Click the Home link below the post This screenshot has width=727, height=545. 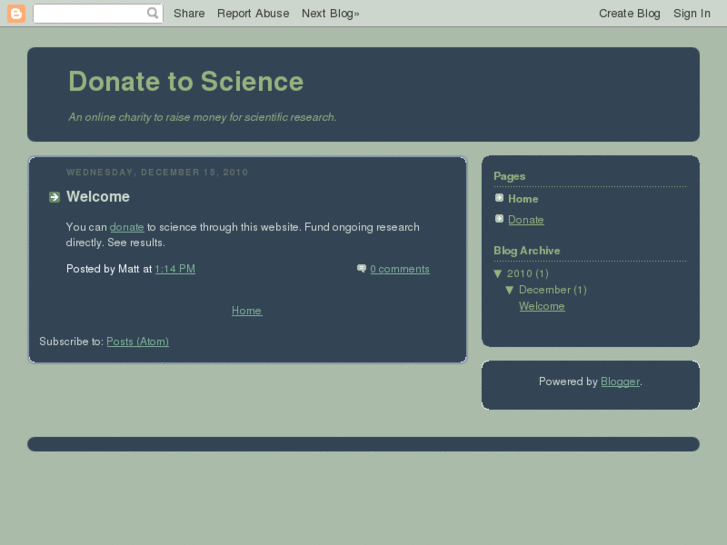click(x=247, y=311)
